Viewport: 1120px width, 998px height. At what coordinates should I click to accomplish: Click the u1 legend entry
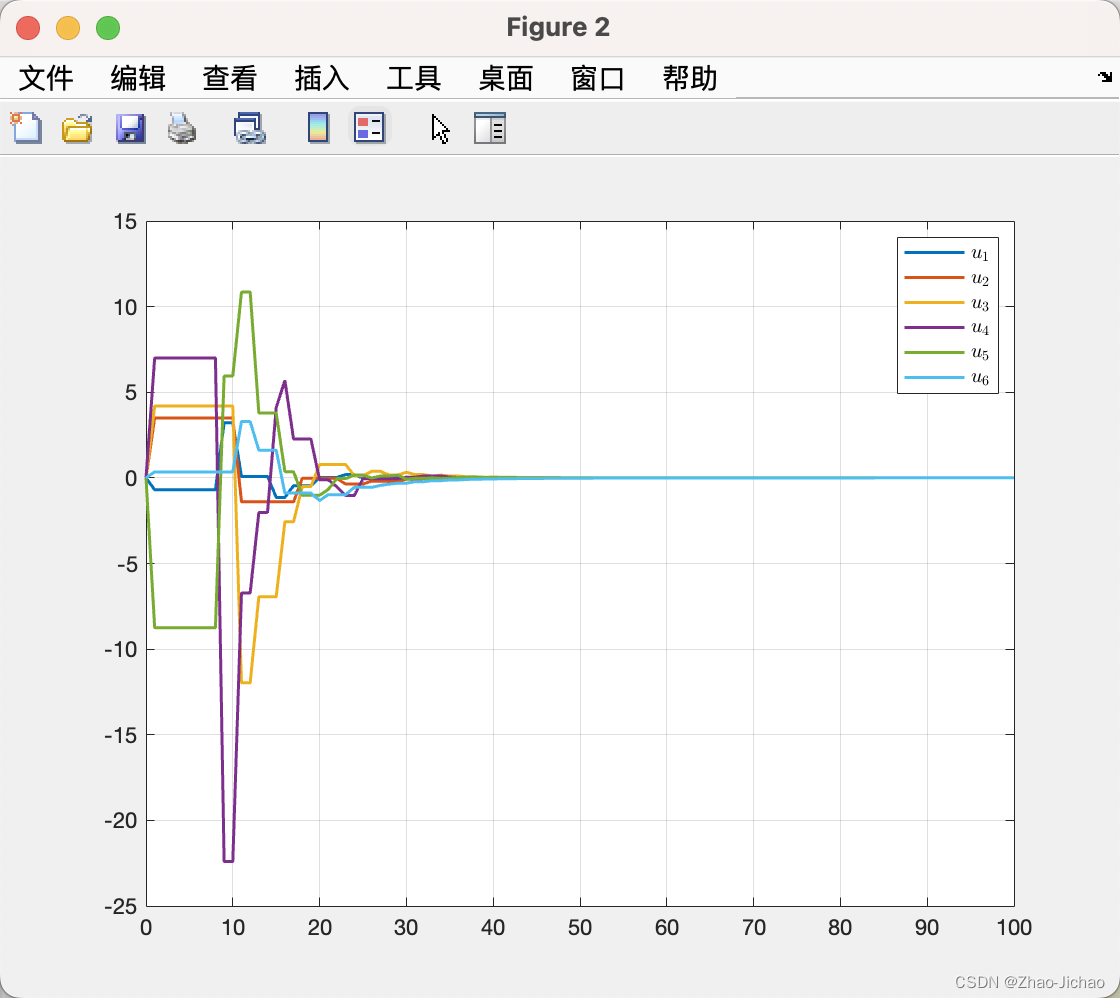point(947,253)
